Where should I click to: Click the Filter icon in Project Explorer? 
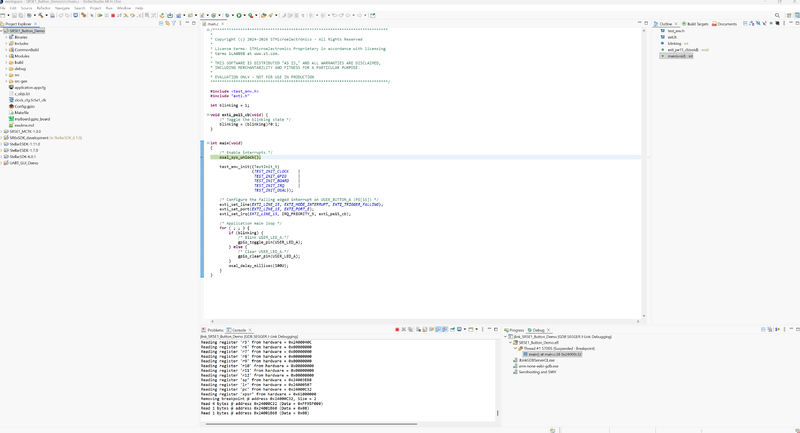pyautogui.click(x=173, y=23)
